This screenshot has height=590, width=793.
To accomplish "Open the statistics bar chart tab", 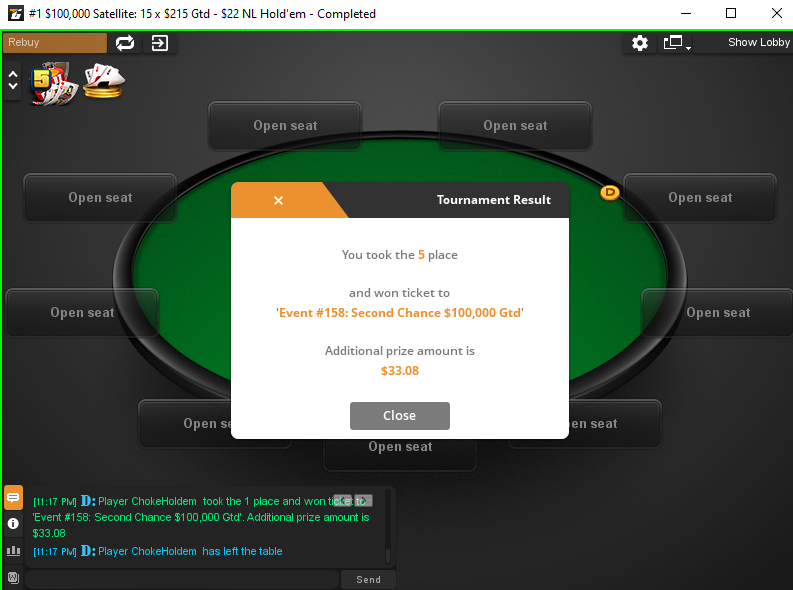I will 13,551.
